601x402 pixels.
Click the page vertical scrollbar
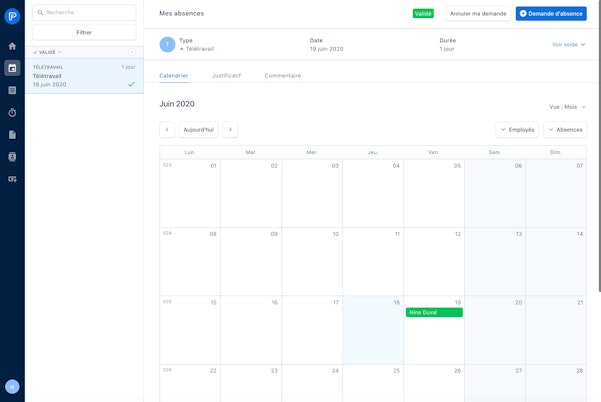point(599,146)
